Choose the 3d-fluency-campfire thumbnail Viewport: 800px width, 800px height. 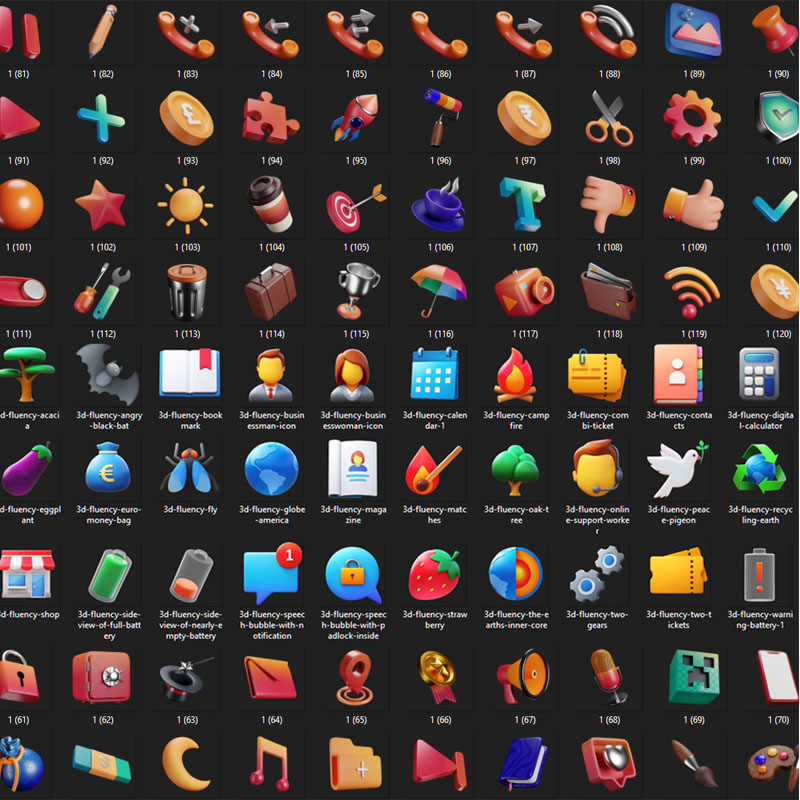(x=515, y=377)
